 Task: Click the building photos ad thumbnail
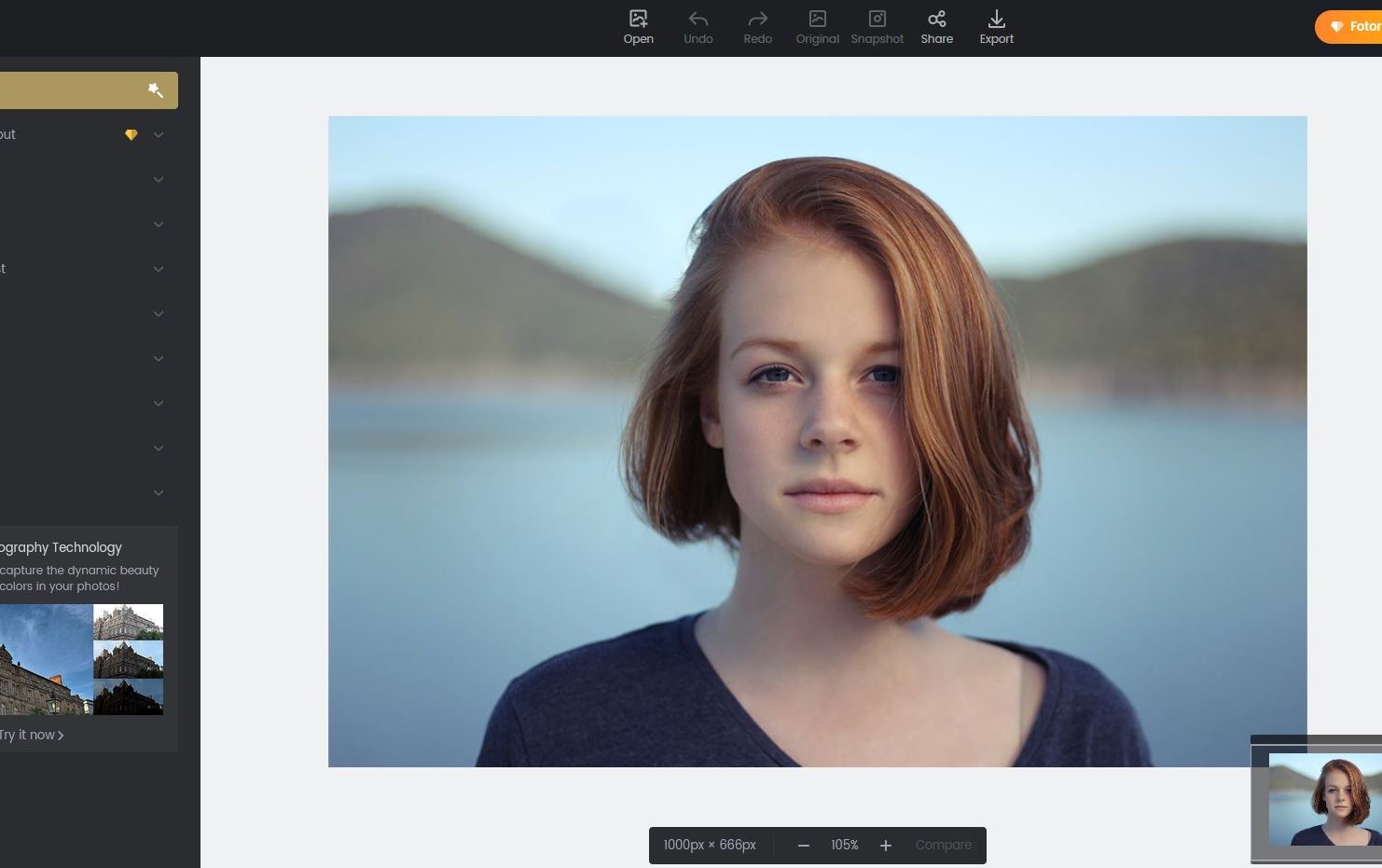click(81, 659)
